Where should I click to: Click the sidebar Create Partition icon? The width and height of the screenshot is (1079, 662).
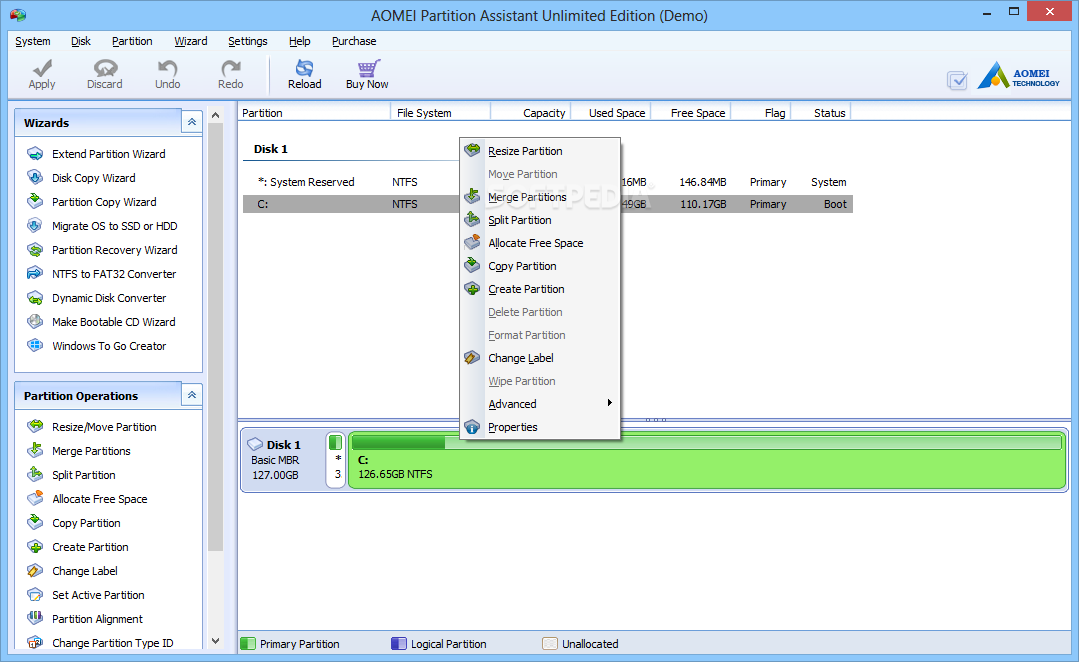[35, 547]
